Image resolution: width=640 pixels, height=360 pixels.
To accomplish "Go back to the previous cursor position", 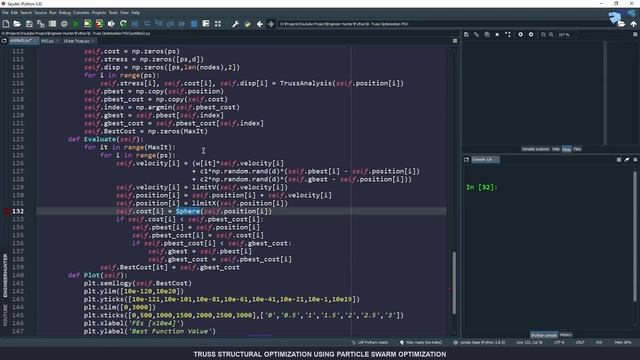I will pos(259,24).
